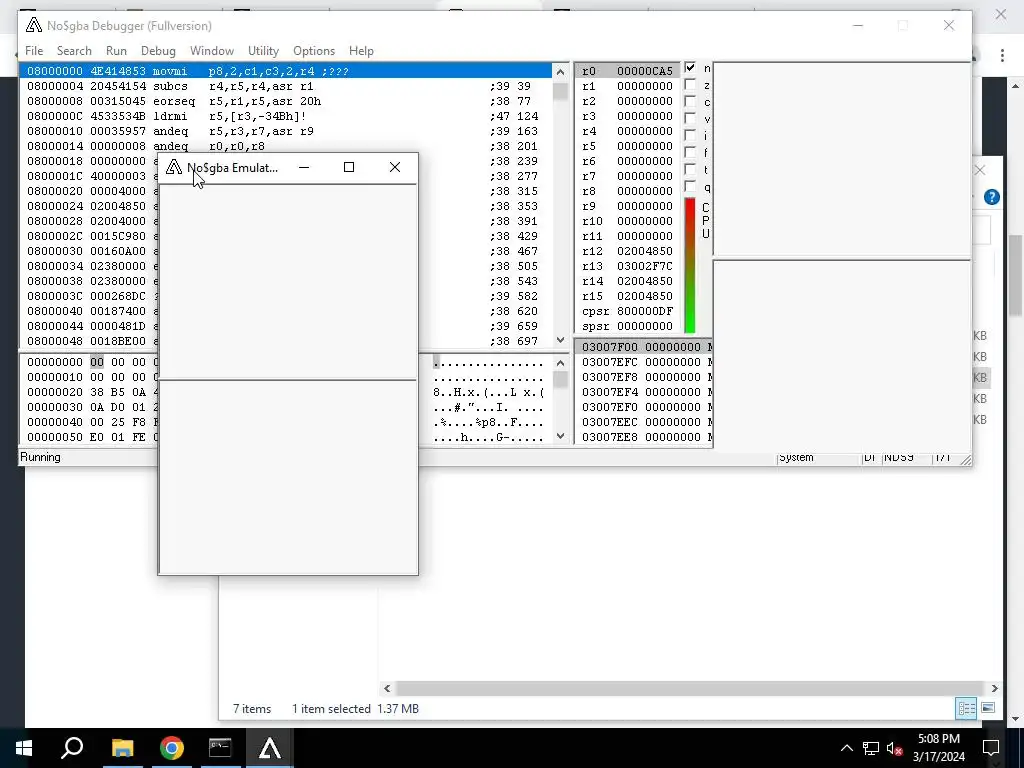The image size is (1024, 768).
Task: Click File Explorer help question icon
Action: point(991,197)
